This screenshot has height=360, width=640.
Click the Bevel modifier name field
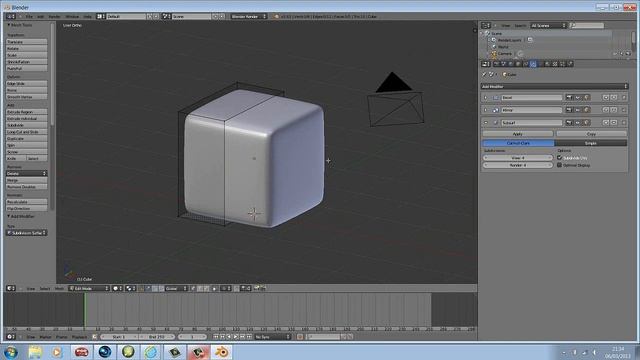[x=531, y=98]
